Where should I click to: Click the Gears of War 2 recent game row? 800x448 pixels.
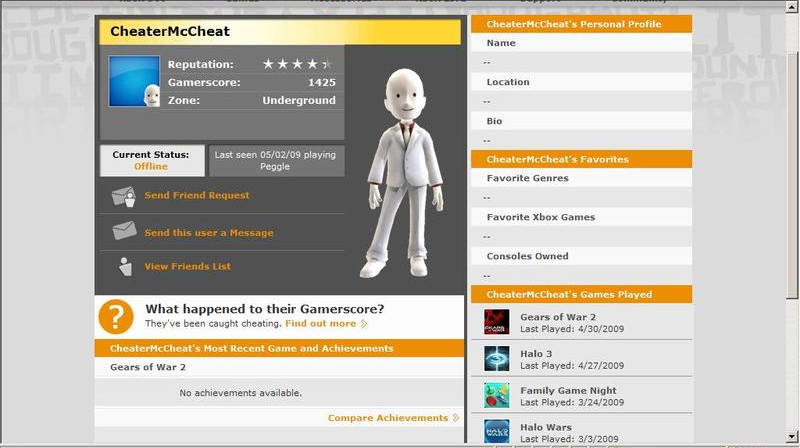coord(279,367)
